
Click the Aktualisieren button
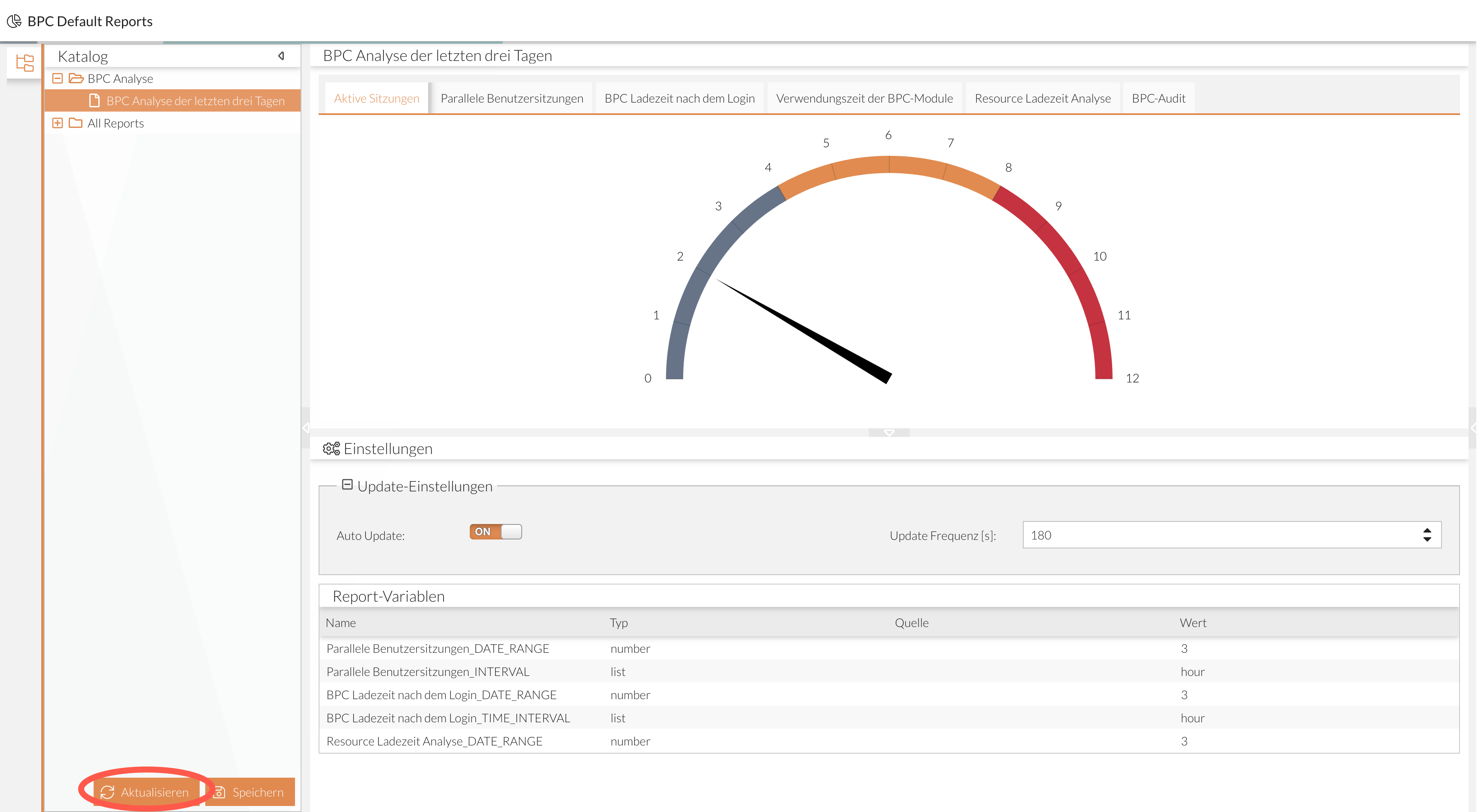[146, 791]
